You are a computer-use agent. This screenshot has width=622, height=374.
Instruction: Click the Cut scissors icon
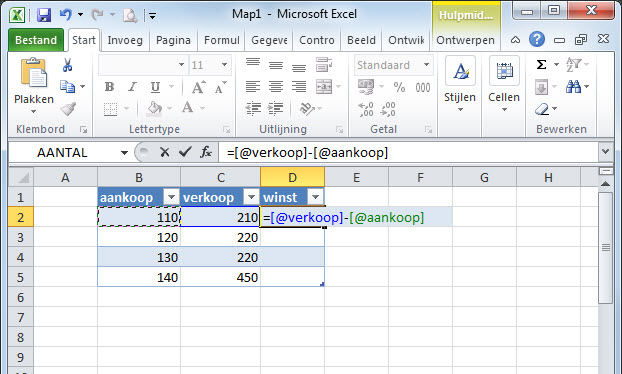(67, 65)
